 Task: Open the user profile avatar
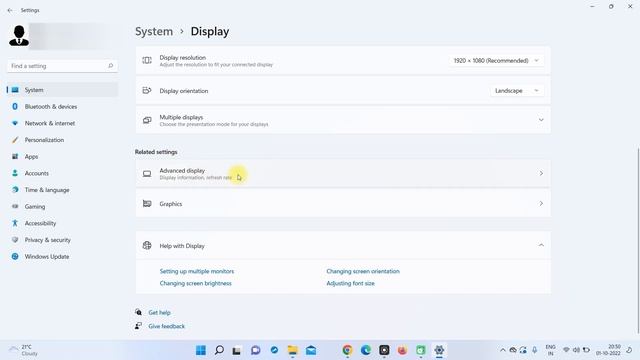coord(19,36)
